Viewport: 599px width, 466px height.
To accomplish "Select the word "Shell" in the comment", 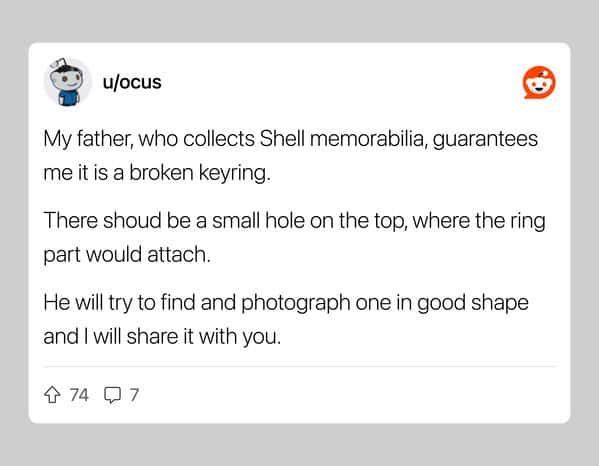I will (x=282, y=138).
